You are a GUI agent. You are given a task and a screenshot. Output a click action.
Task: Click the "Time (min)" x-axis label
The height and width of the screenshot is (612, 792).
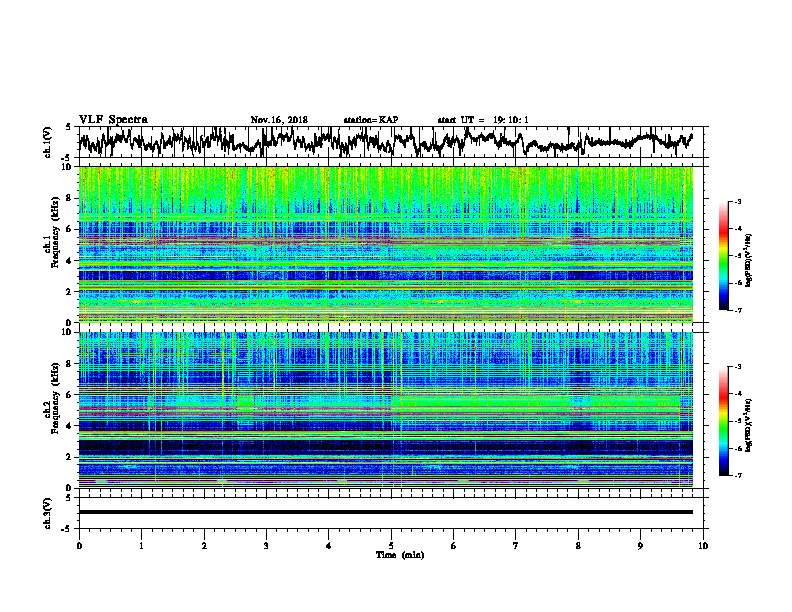click(x=400, y=555)
